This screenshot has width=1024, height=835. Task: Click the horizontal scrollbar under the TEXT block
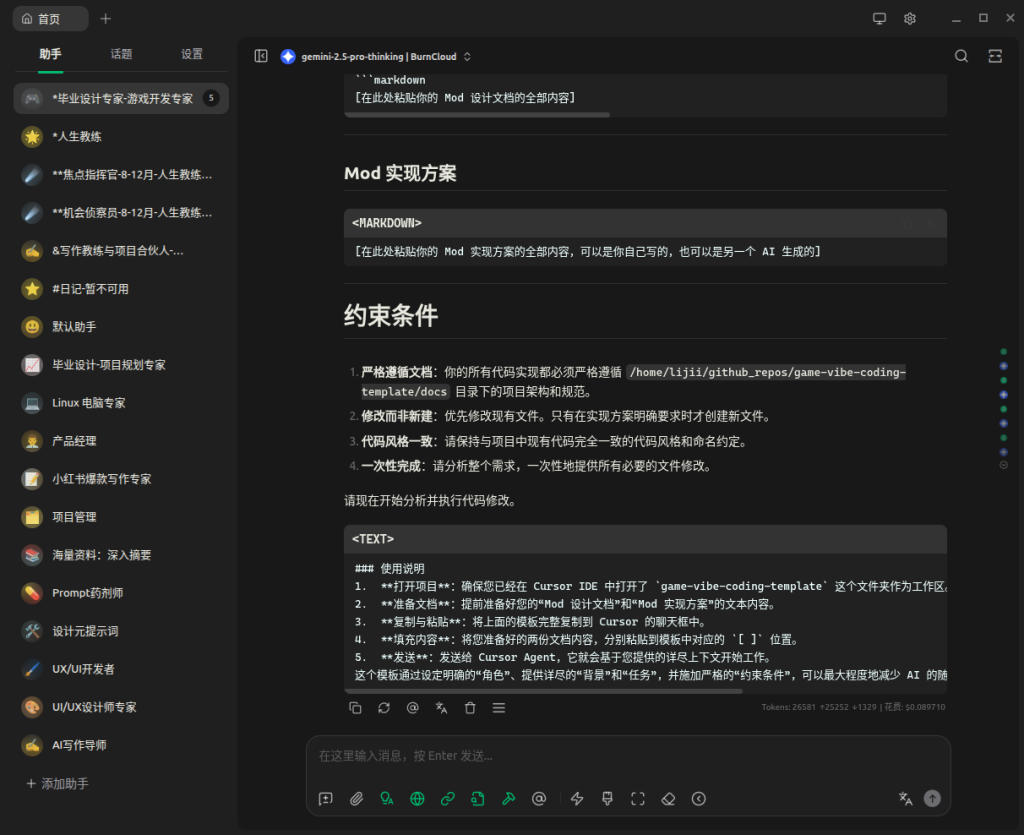click(x=543, y=691)
